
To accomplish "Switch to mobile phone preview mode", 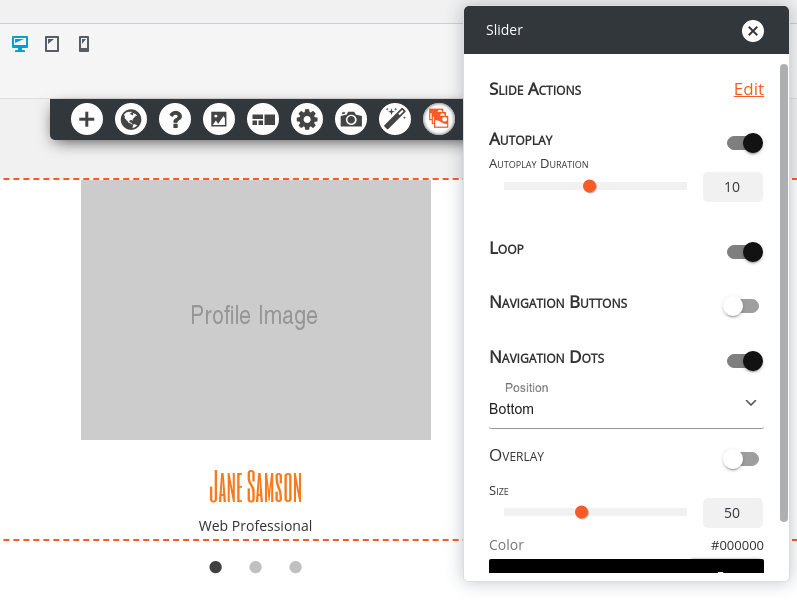I will point(84,44).
